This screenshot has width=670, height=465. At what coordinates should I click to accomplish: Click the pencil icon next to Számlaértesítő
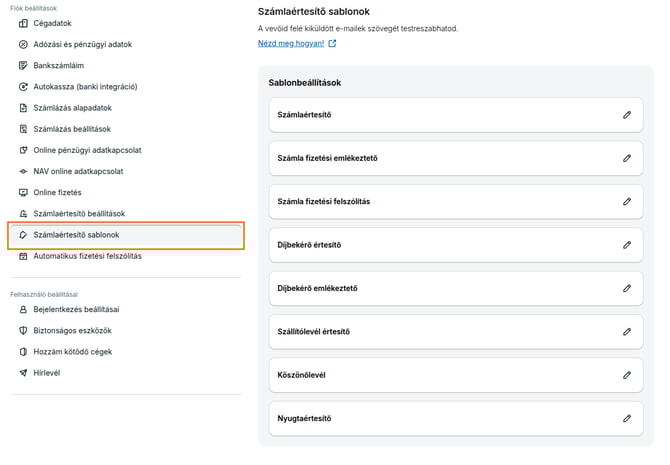[627, 115]
